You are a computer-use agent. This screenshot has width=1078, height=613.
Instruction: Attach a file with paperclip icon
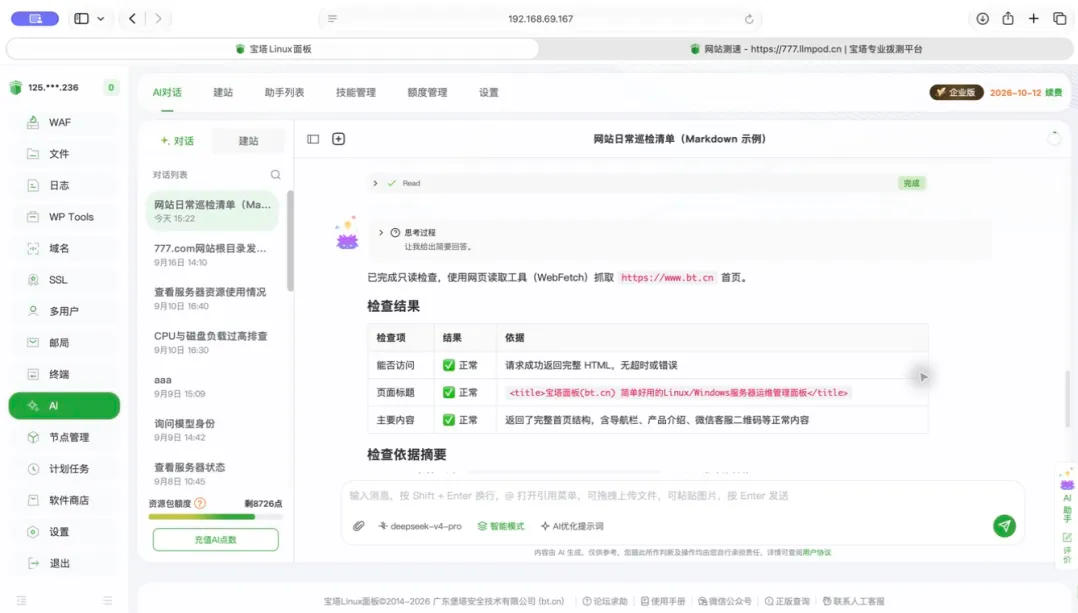tap(358, 526)
